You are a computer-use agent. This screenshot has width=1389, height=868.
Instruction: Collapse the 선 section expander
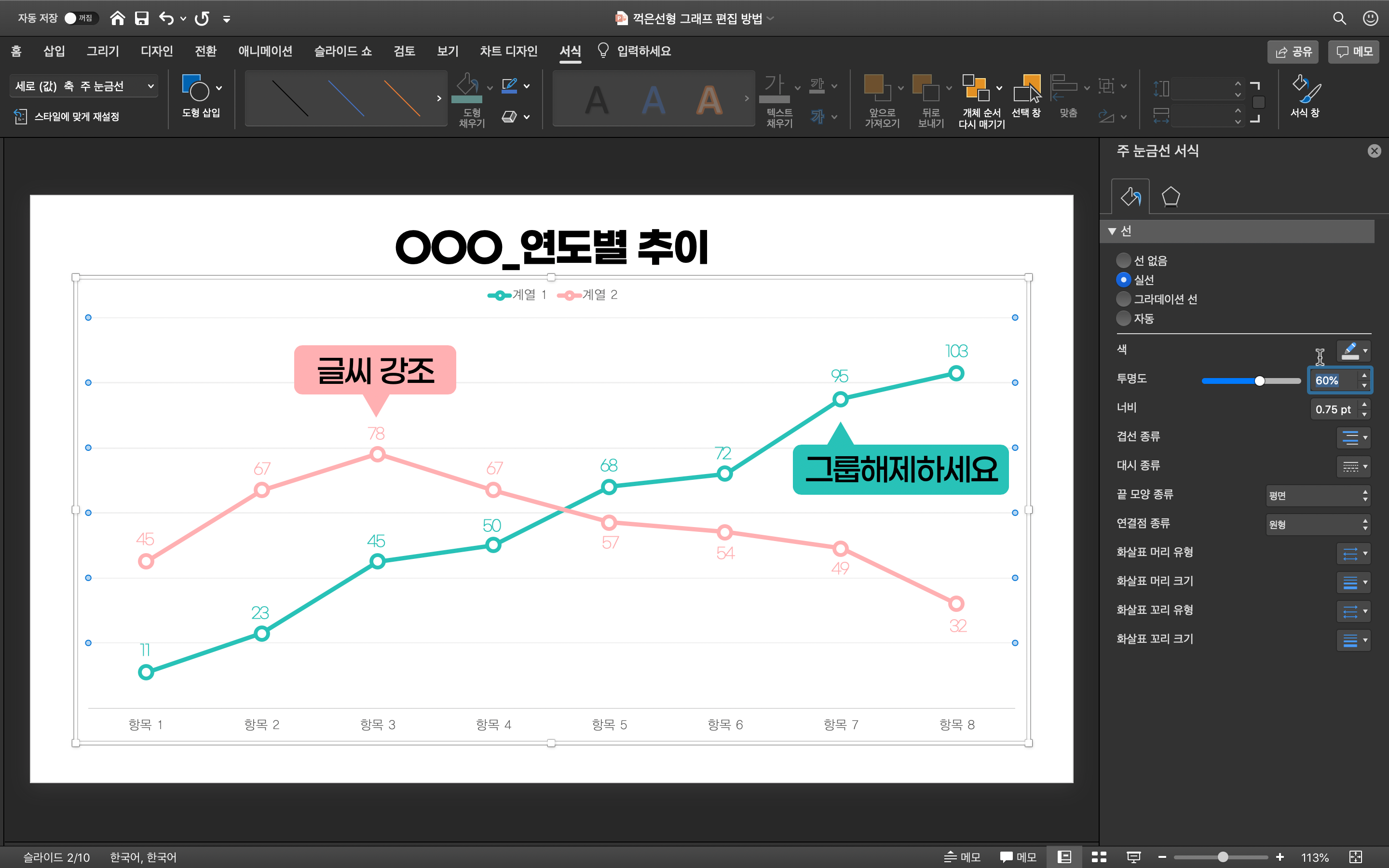[1112, 231]
